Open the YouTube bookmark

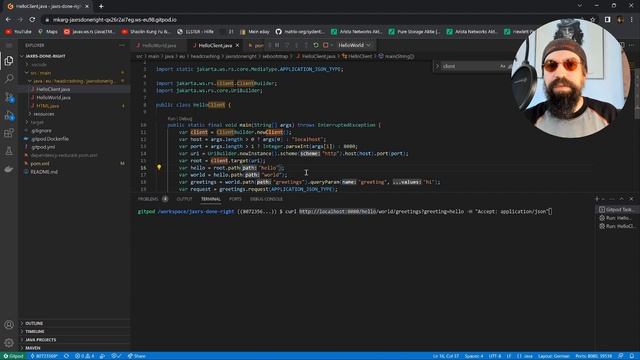pos(18,31)
